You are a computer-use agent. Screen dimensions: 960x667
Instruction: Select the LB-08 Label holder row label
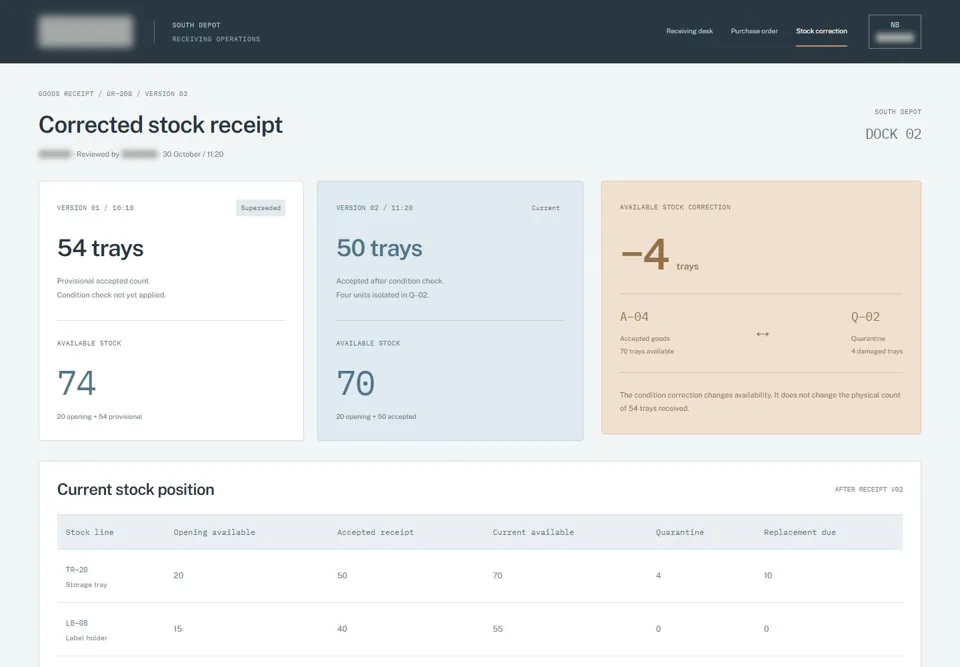click(86, 630)
